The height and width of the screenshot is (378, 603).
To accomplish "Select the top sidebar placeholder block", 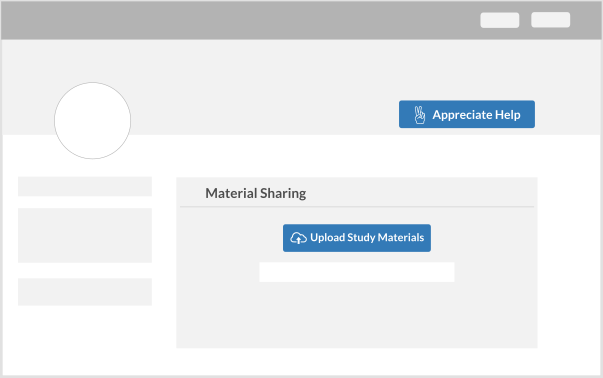I will (85, 187).
